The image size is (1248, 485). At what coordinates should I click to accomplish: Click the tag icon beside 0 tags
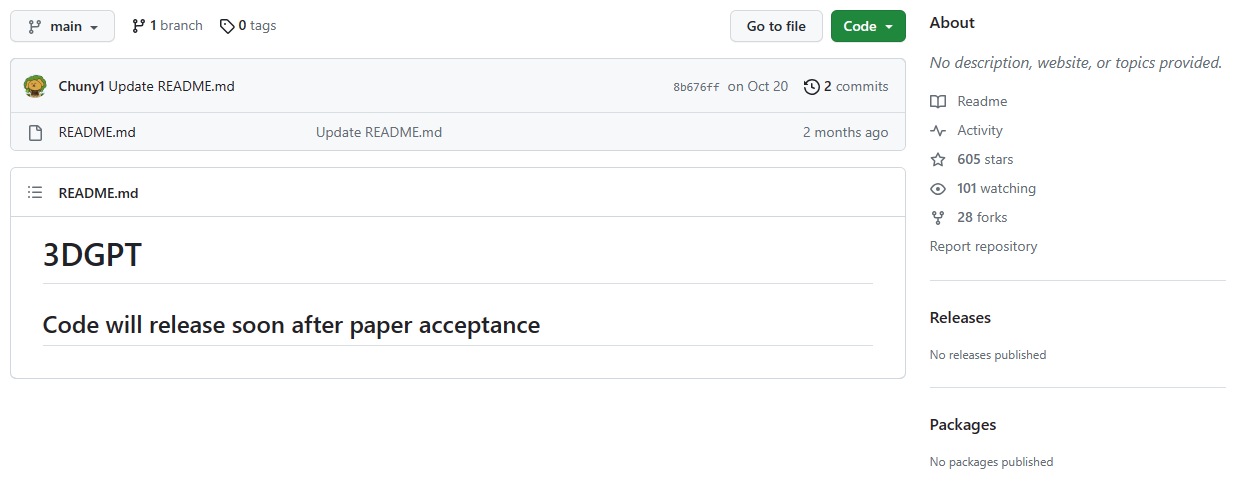click(x=227, y=26)
